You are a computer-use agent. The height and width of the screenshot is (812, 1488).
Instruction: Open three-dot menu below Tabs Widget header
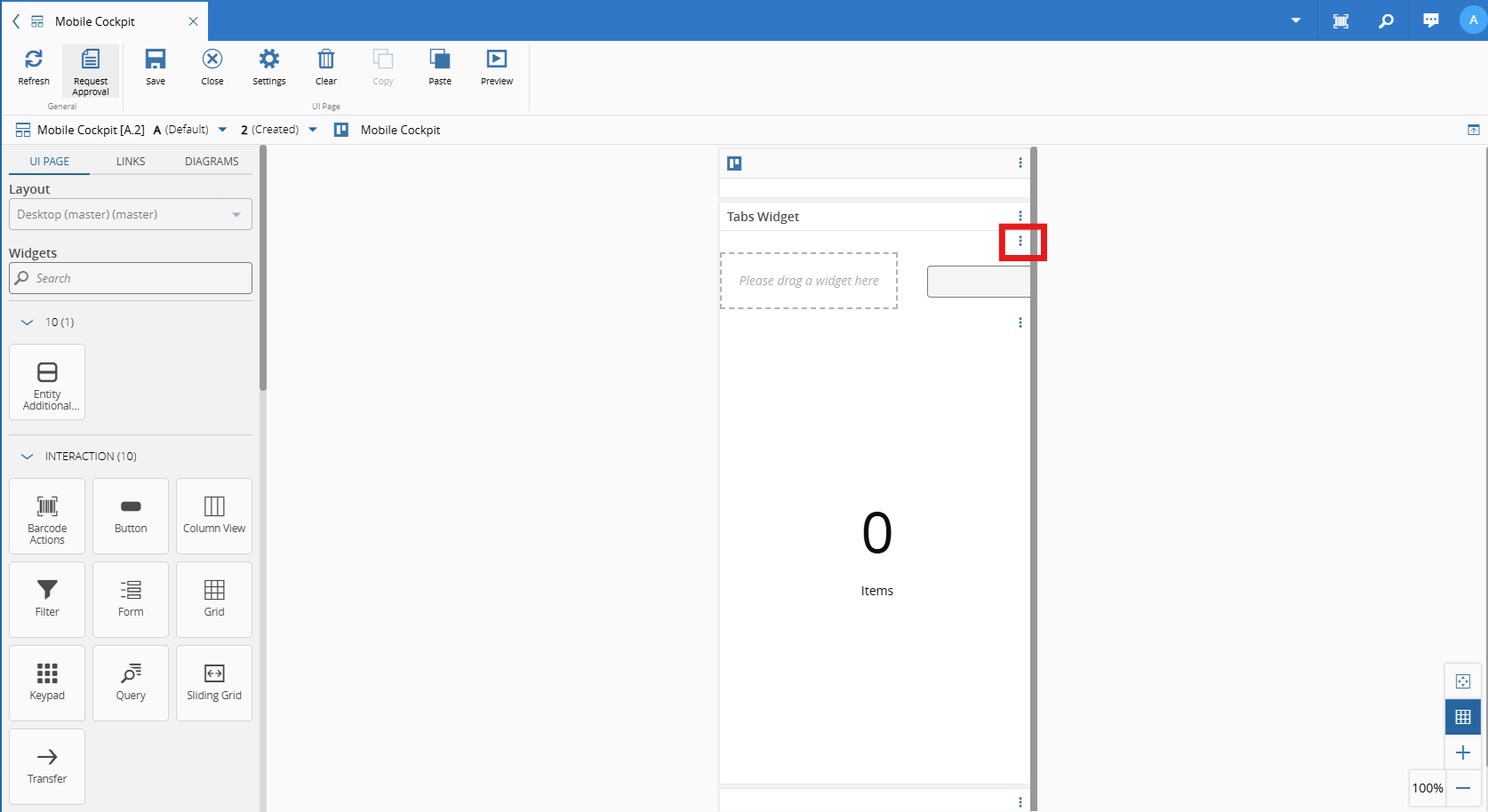click(x=1020, y=241)
